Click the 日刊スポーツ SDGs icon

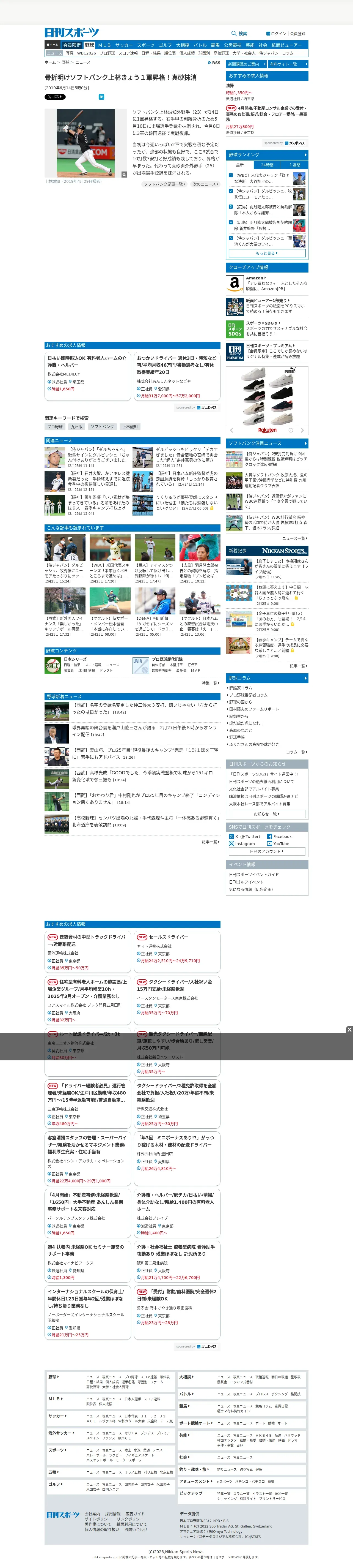235,329
